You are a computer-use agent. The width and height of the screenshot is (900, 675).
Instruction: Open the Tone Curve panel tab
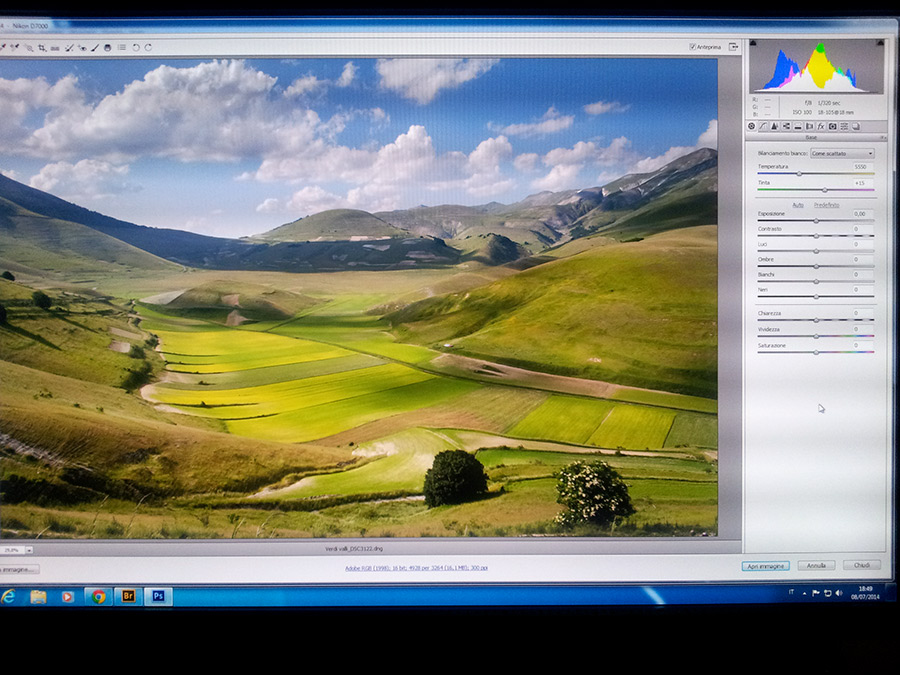[x=763, y=126]
